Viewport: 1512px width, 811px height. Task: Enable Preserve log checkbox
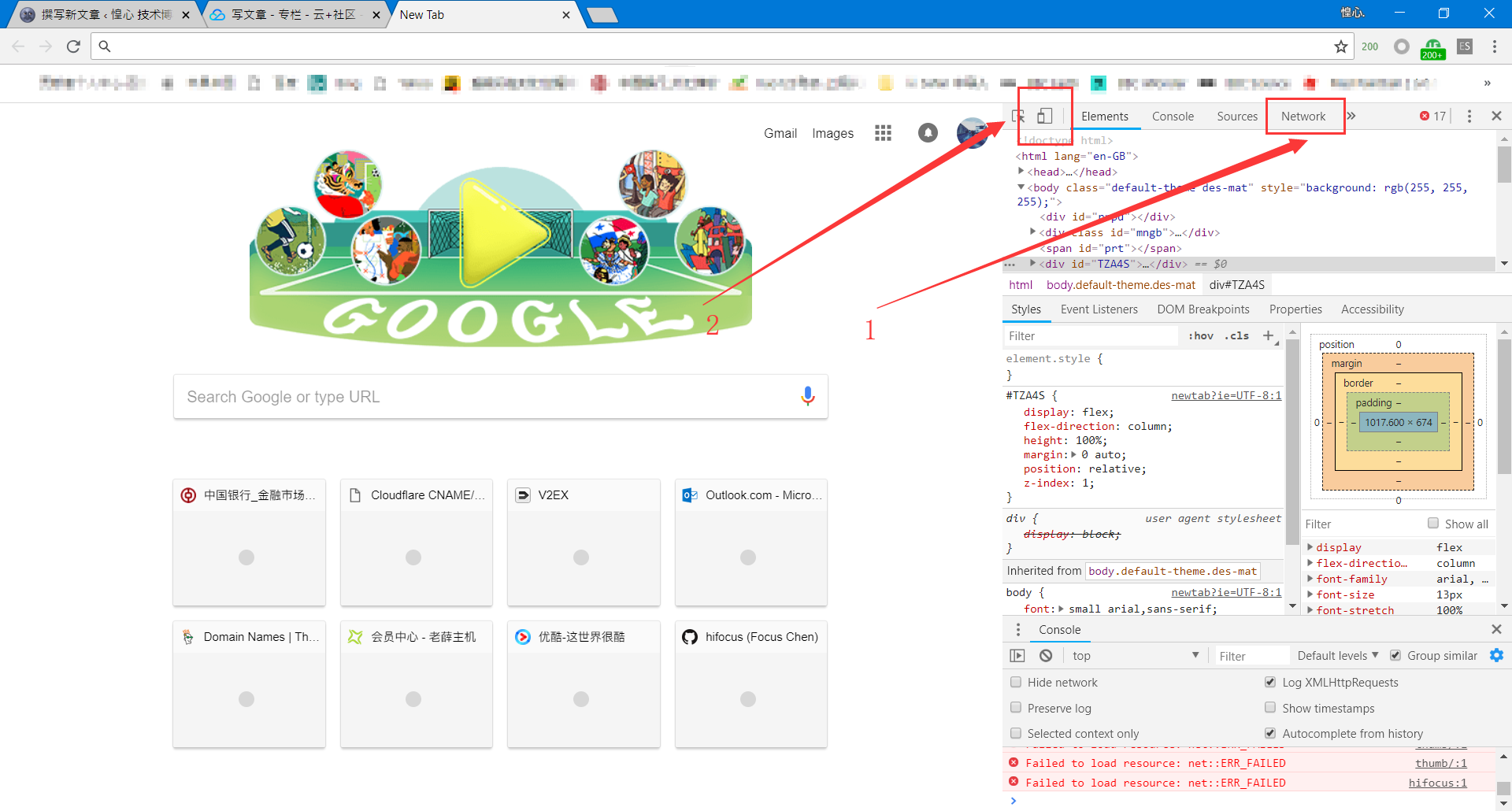[x=1016, y=708]
